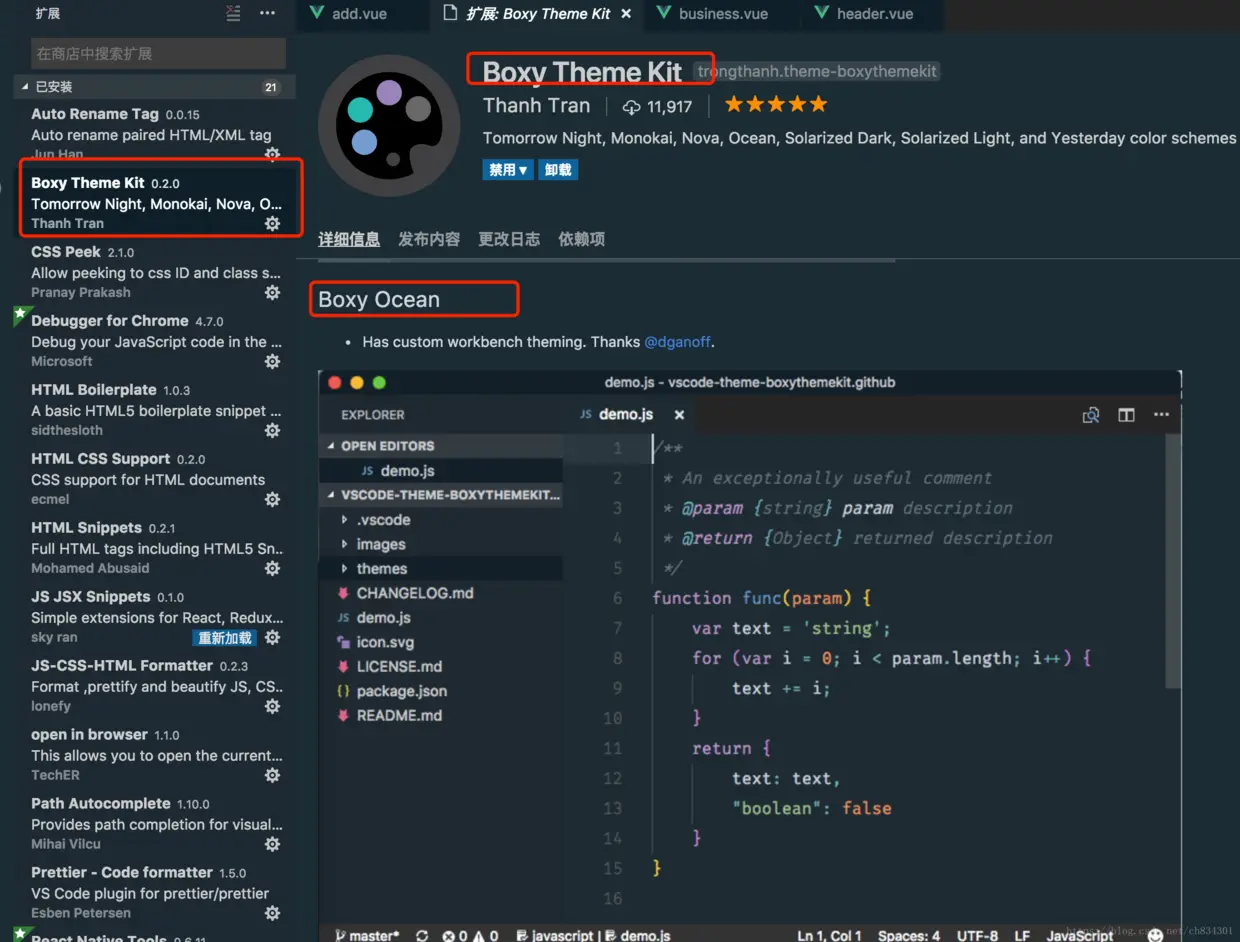
Task: Open gear menu for Auto Rename Tag
Action: [x=272, y=154]
